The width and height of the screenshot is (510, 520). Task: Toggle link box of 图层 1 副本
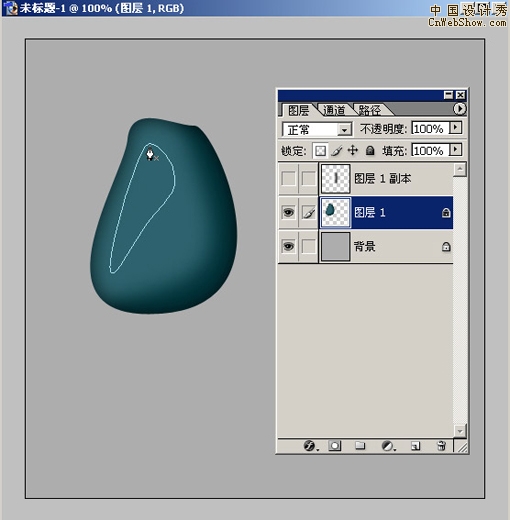[x=309, y=178]
